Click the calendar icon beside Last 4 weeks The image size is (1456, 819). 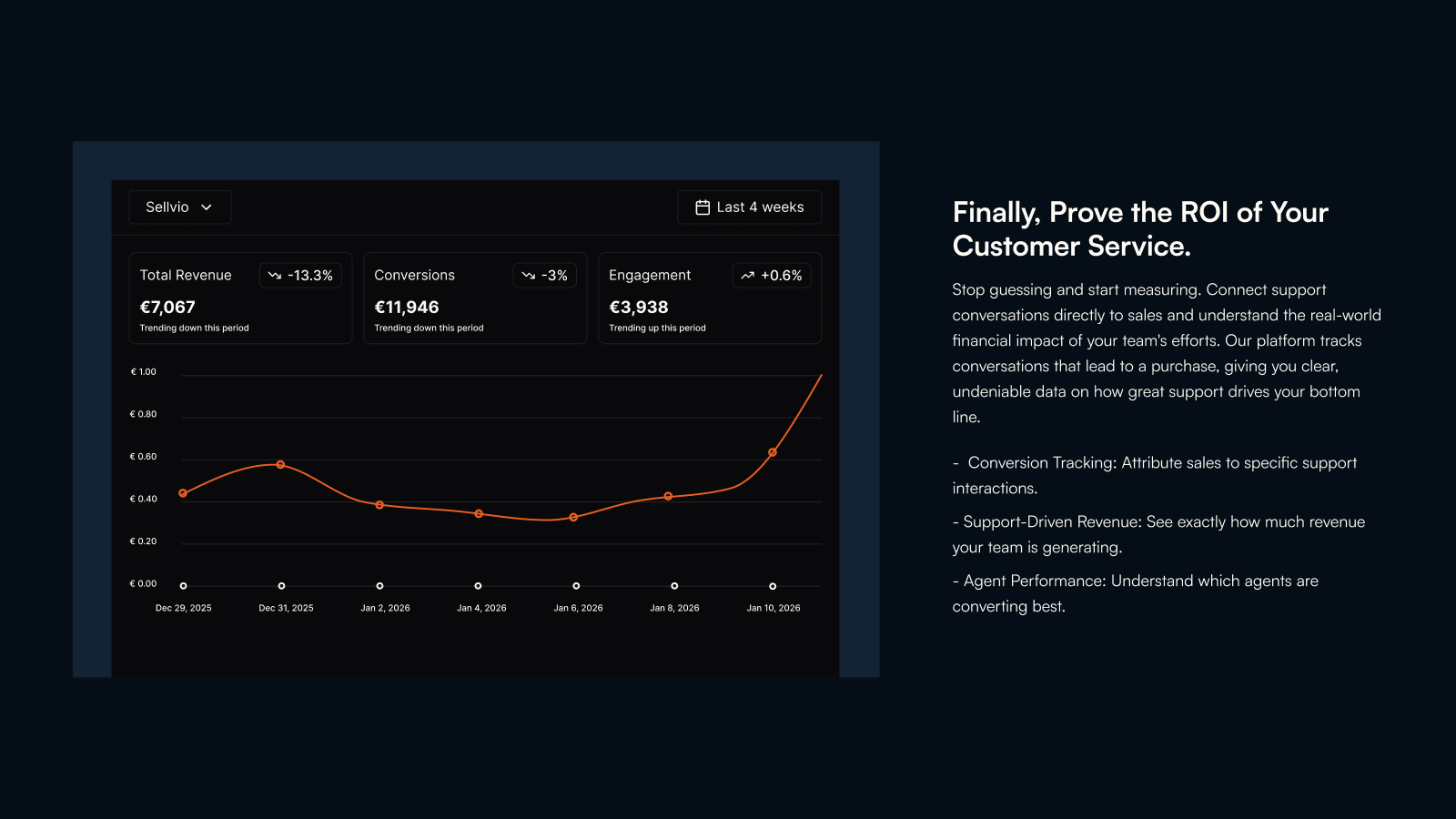703,207
